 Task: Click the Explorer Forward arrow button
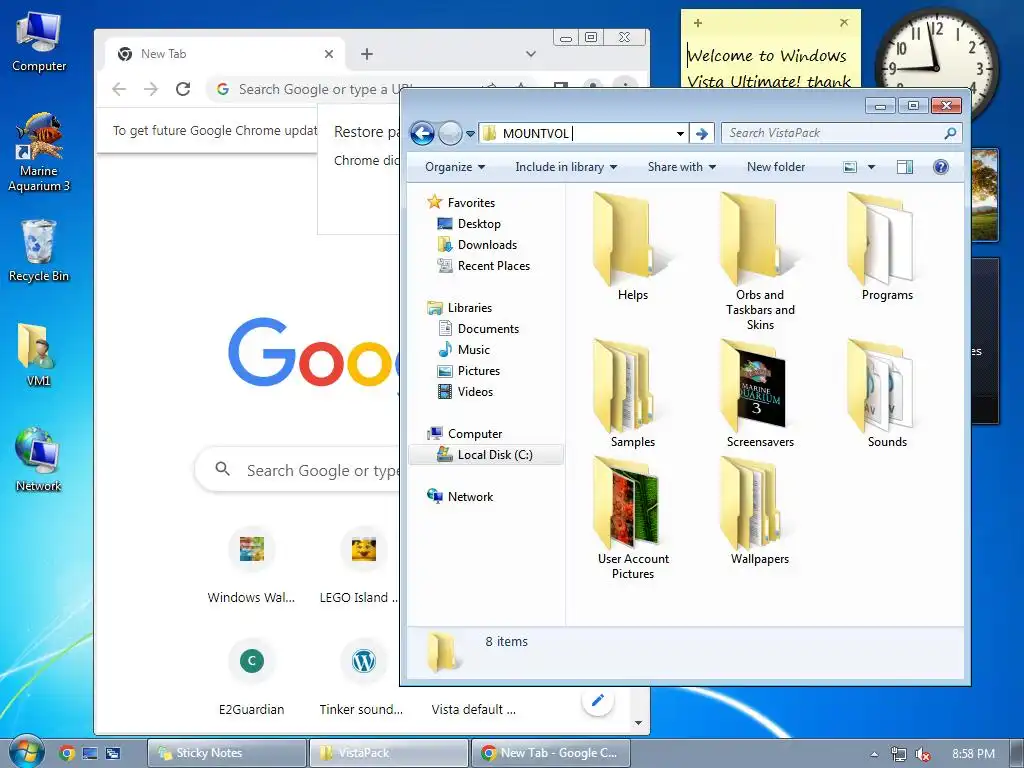(450, 134)
